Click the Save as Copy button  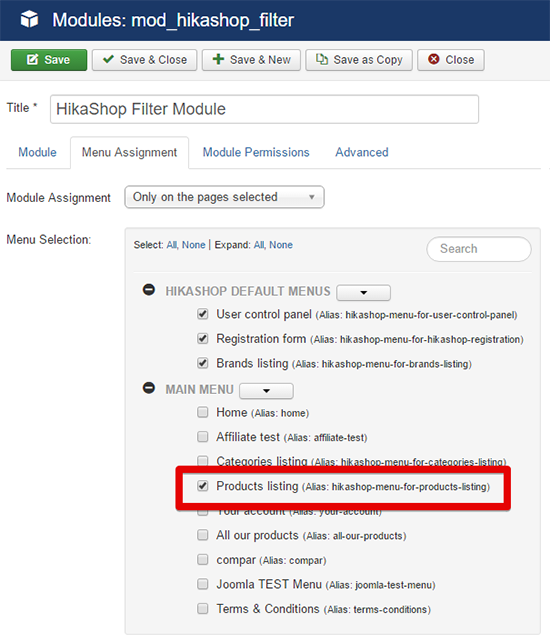[x=359, y=60]
